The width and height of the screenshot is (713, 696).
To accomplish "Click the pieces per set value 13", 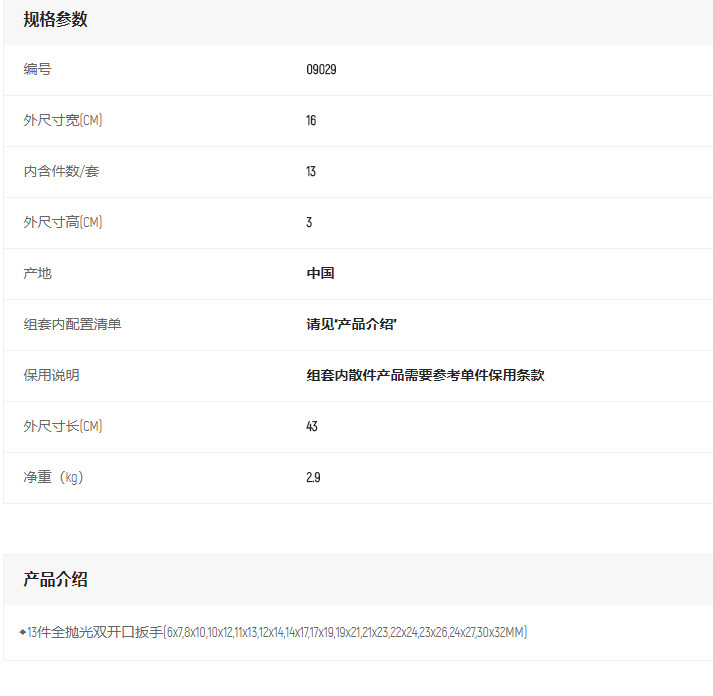I will pos(311,172).
